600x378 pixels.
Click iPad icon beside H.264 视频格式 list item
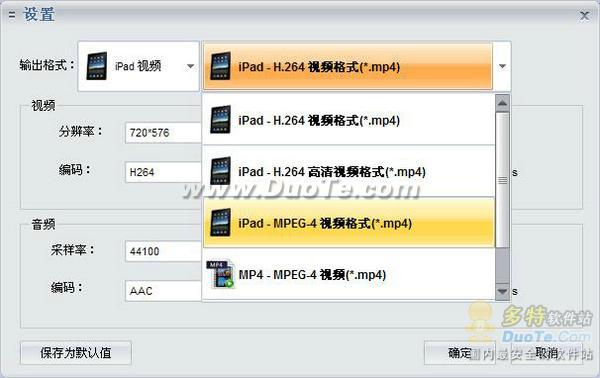[220, 119]
